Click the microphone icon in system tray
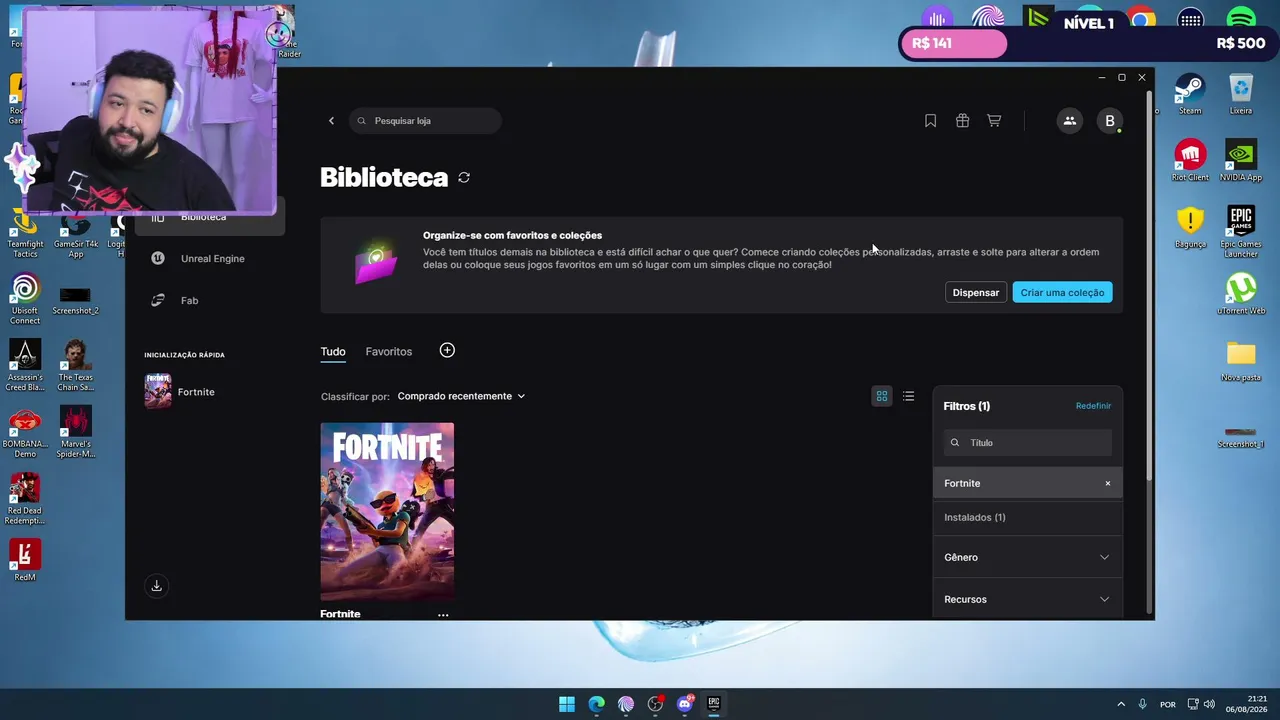Image resolution: width=1280 pixels, height=720 pixels. pyautogui.click(x=1142, y=704)
